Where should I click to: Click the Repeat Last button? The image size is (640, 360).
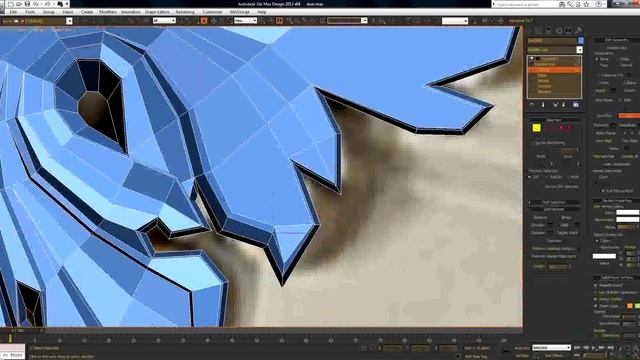617,48
